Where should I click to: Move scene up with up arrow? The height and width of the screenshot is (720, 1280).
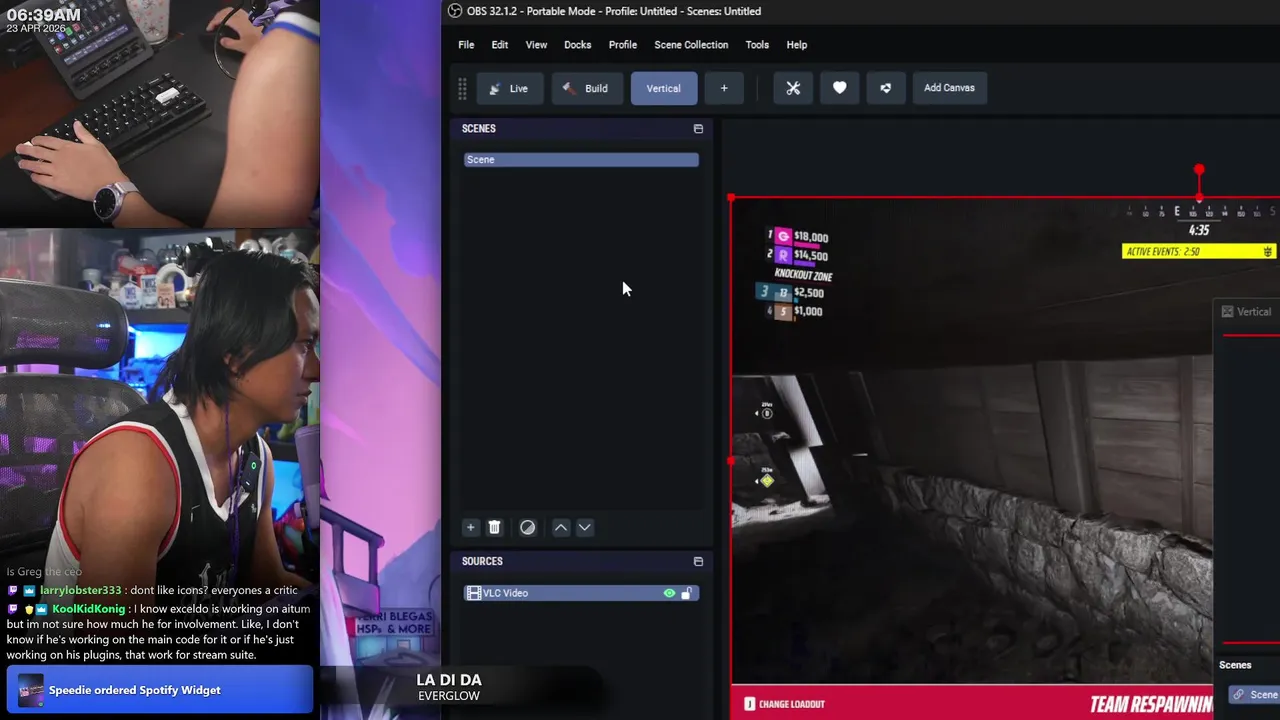point(561,527)
